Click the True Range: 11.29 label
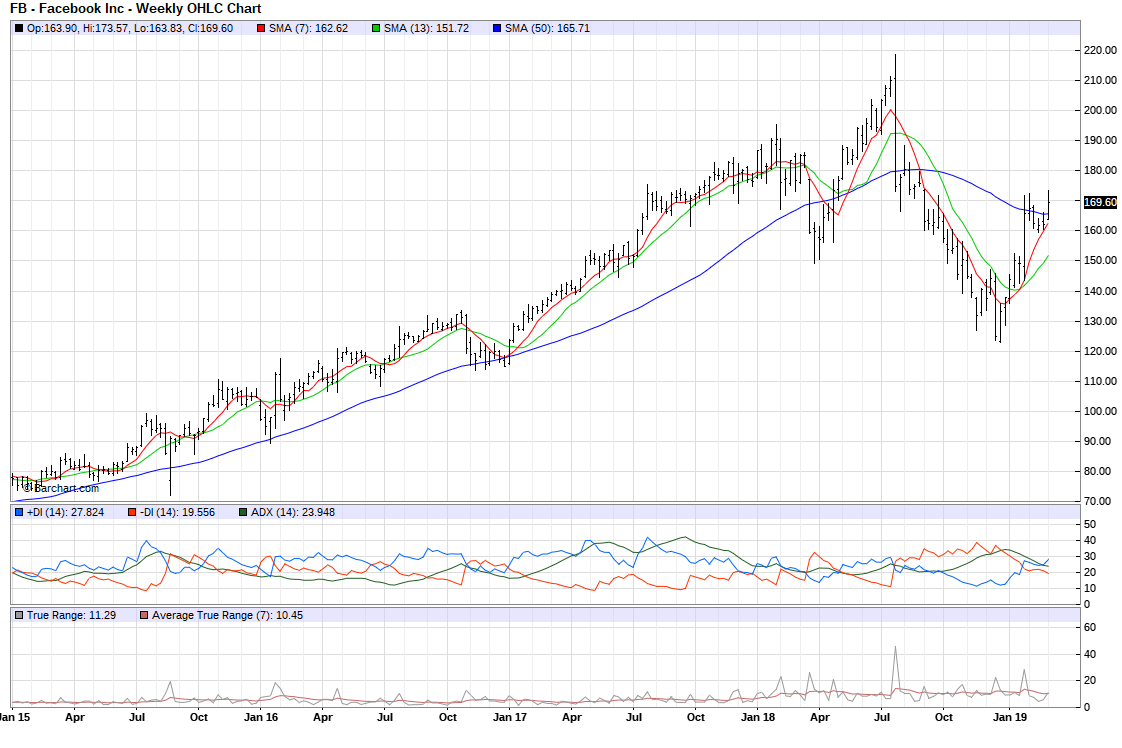 pos(72,616)
